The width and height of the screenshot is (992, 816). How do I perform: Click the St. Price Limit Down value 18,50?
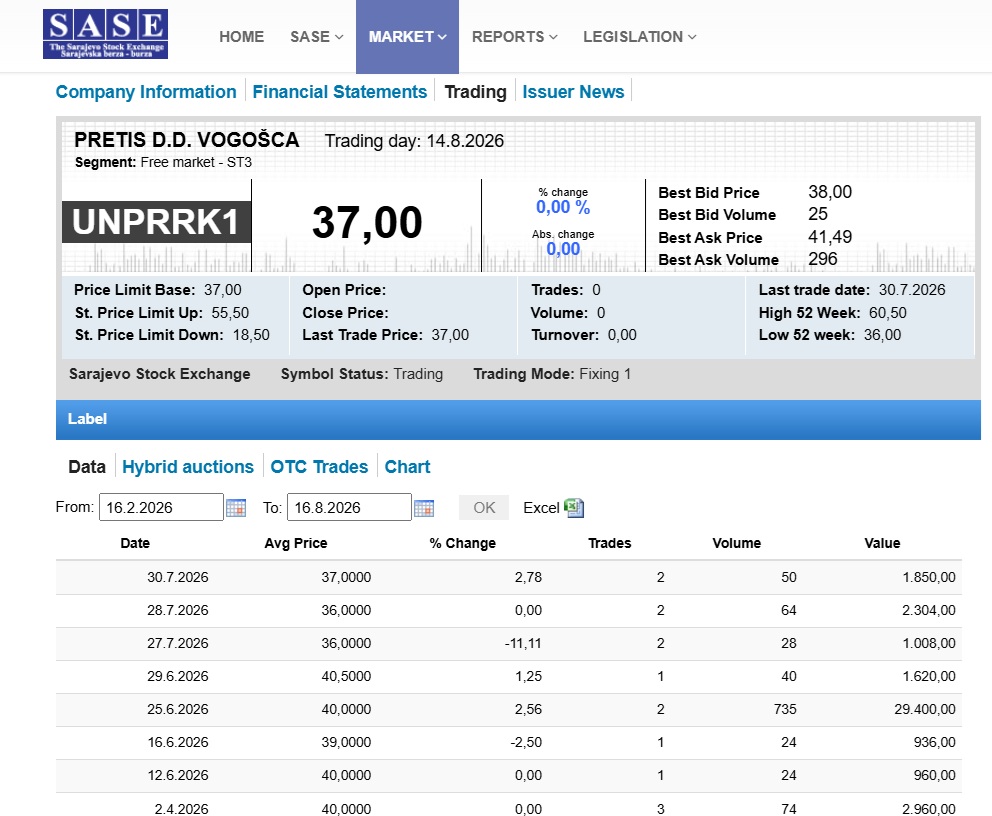251,335
